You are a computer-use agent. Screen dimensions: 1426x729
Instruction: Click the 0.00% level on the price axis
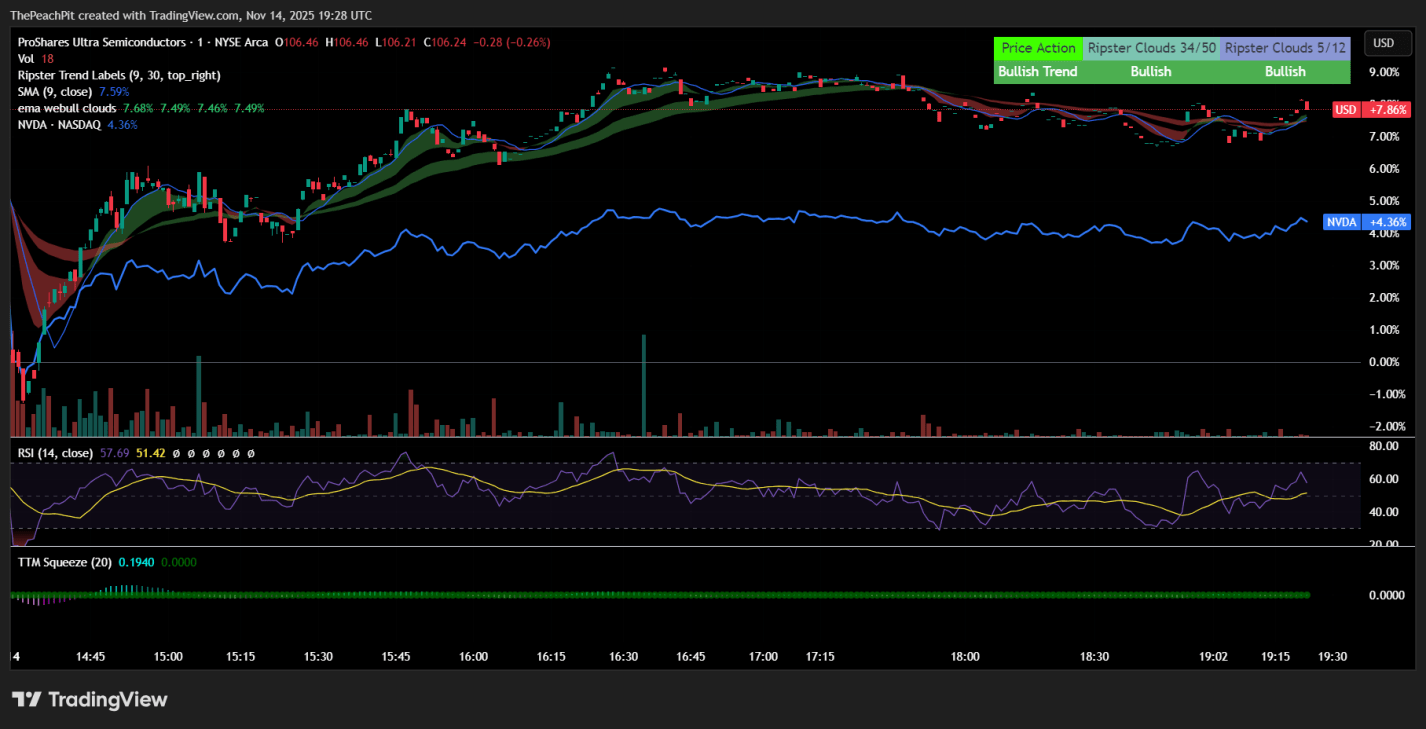click(1383, 362)
